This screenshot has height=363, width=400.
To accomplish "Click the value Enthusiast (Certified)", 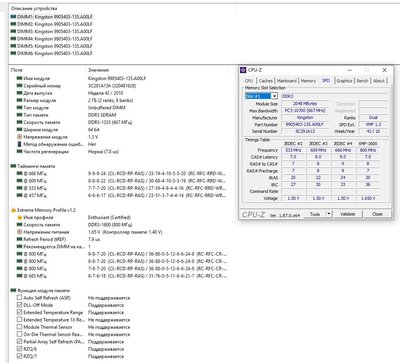I will coord(109,217).
